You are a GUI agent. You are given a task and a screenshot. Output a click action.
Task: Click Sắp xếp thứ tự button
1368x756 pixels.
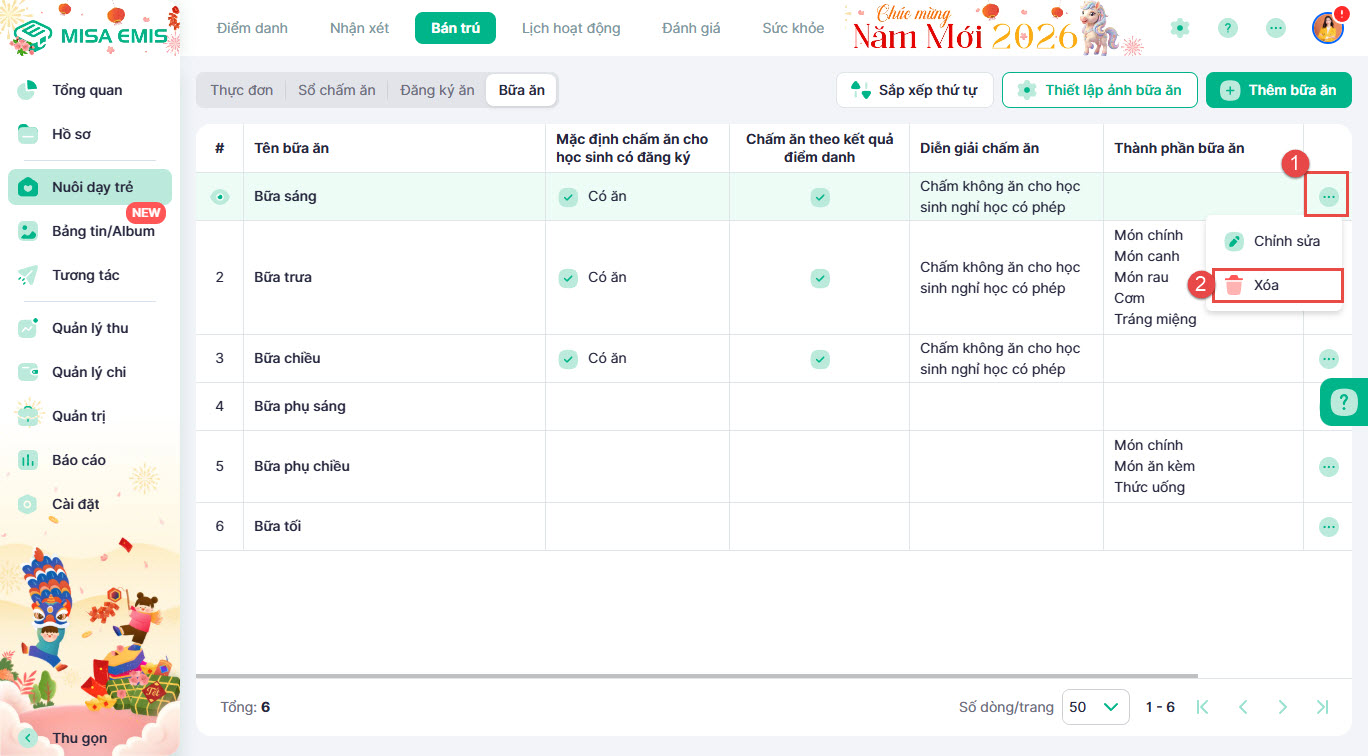[x=914, y=90]
